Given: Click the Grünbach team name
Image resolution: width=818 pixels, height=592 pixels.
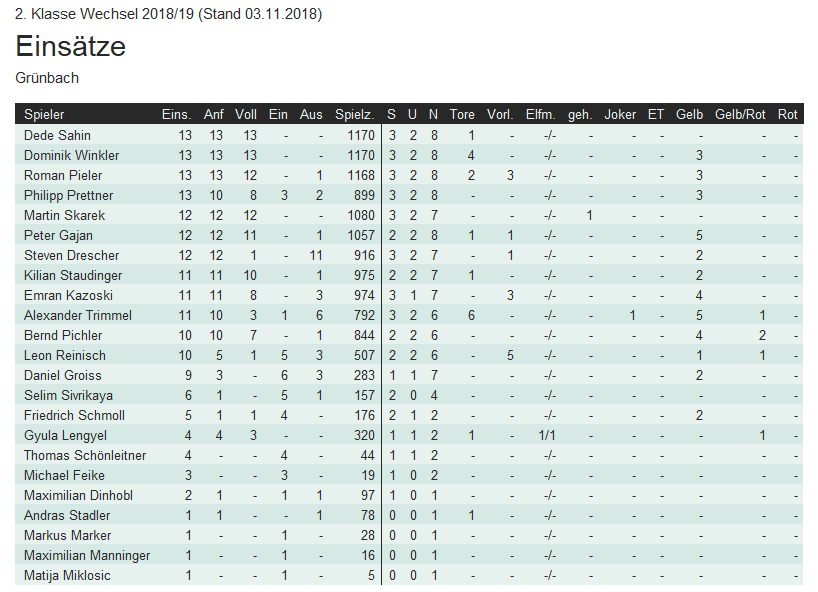Looking at the screenshot, I should point(47,77).
